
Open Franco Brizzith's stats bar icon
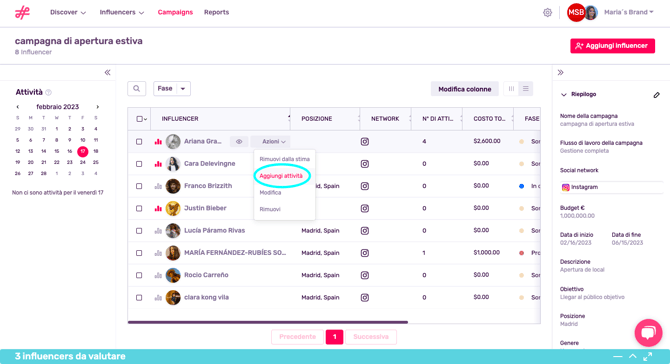tap(158, 186)
